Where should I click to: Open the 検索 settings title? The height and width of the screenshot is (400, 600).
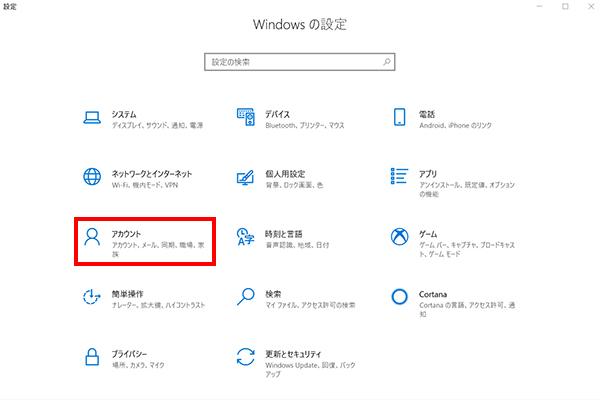[x=273, y=294]
